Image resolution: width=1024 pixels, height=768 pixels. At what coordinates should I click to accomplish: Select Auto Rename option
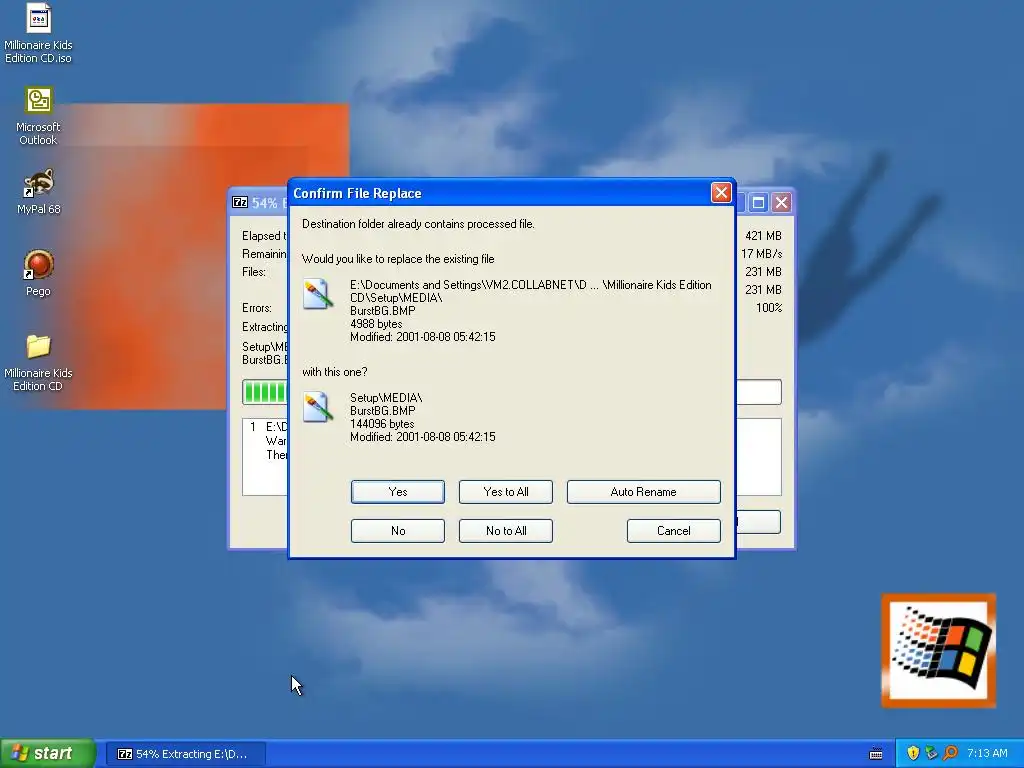tap(643, 492)
